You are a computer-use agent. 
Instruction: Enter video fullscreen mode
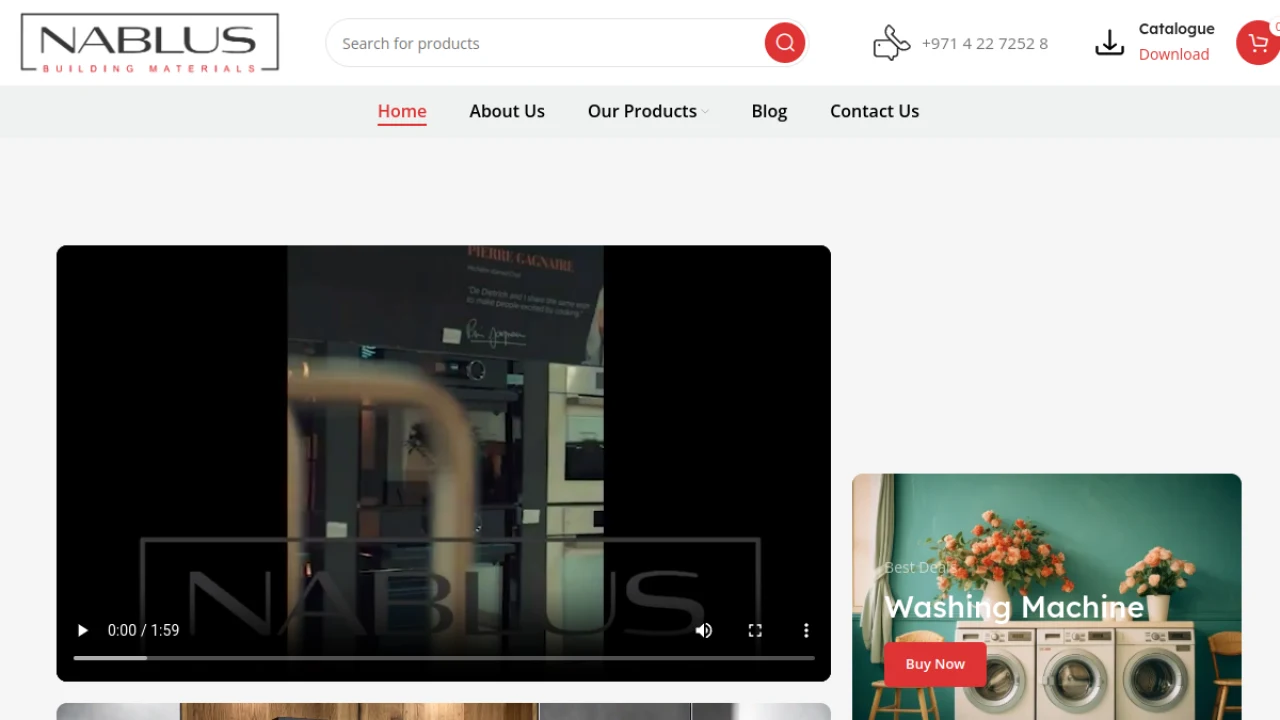coord(755,630)
